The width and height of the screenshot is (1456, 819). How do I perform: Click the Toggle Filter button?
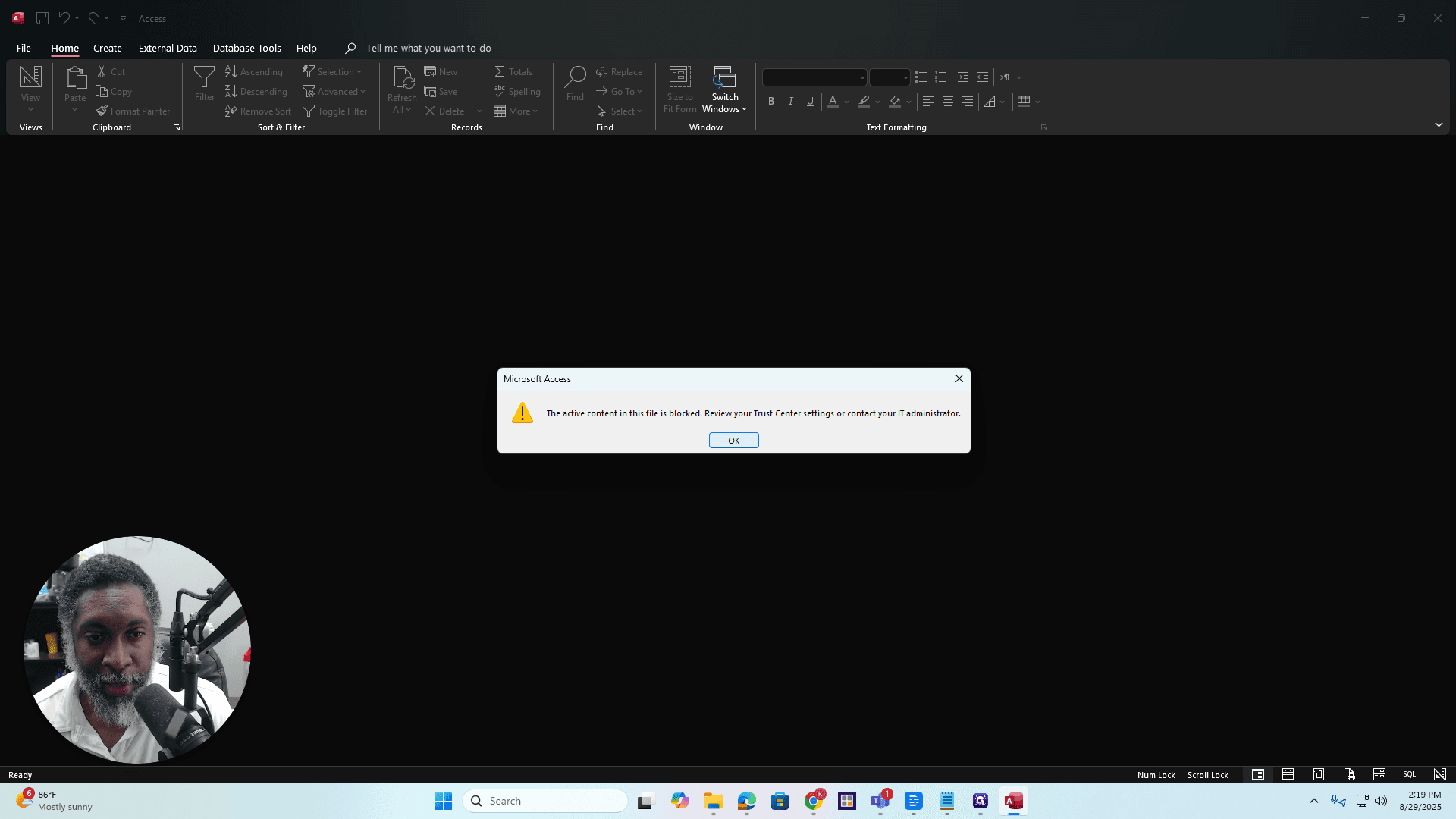tap(335, 111)
